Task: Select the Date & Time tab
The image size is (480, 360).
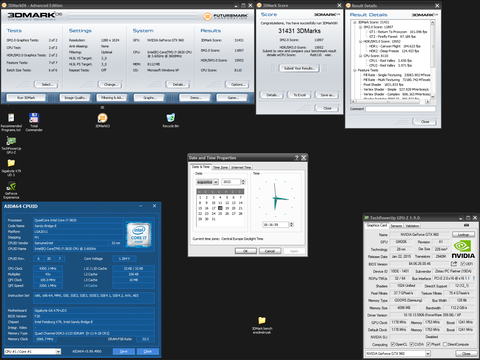Action: [x=201, y=166]
